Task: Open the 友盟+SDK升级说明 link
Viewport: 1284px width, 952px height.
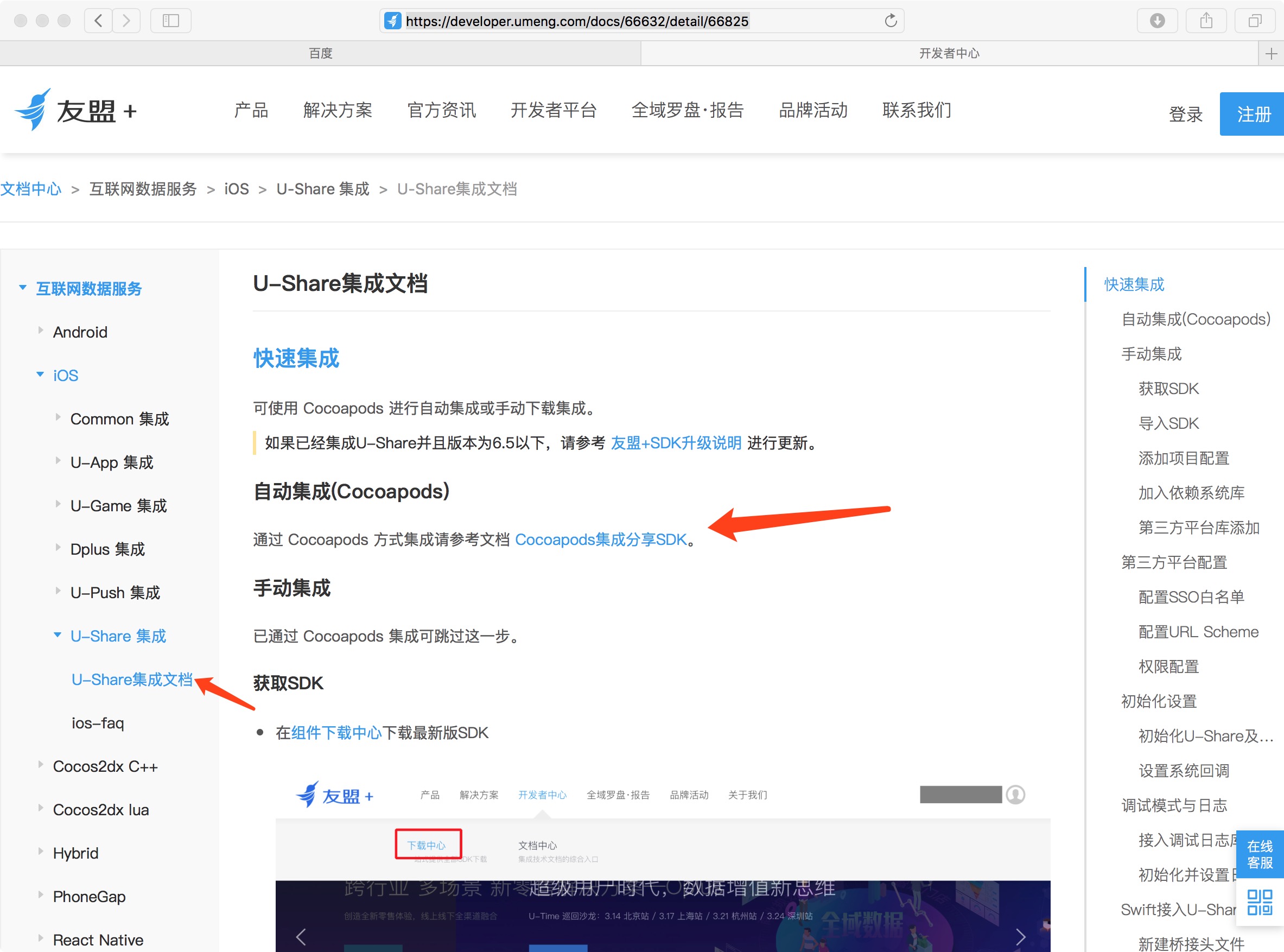Action: click(x=676, y=443)
